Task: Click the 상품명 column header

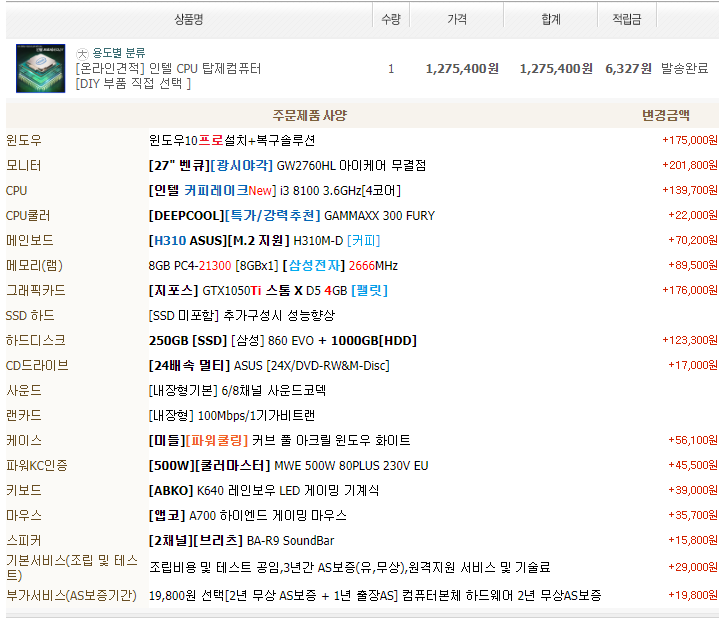Action: [189, 19]
